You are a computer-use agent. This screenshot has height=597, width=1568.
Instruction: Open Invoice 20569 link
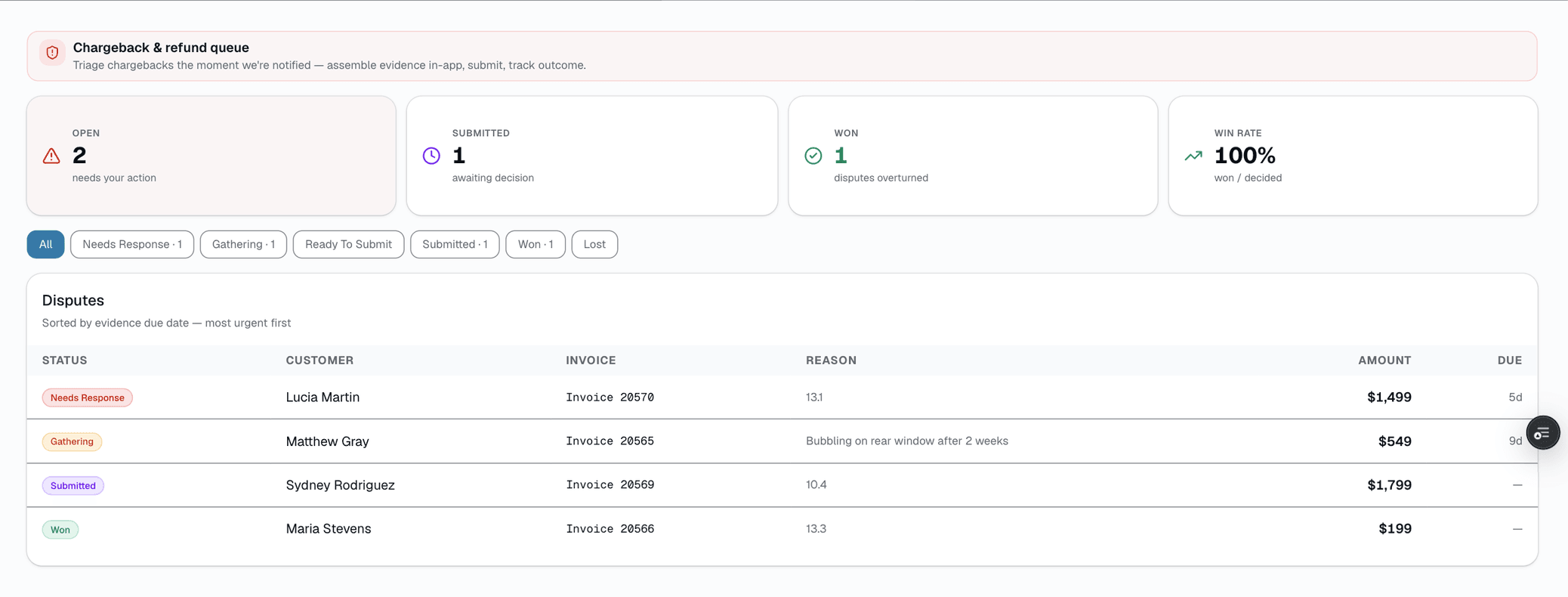(610, 485)
